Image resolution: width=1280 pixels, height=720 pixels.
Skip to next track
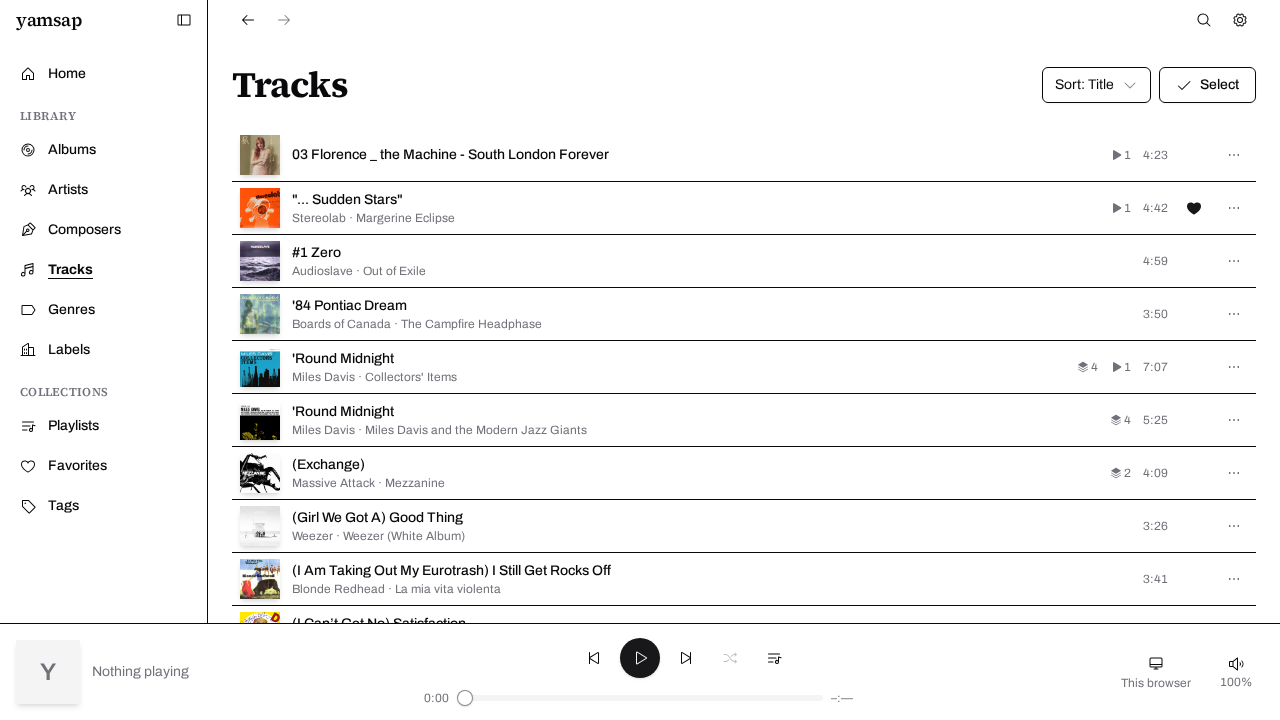[686, 658]
